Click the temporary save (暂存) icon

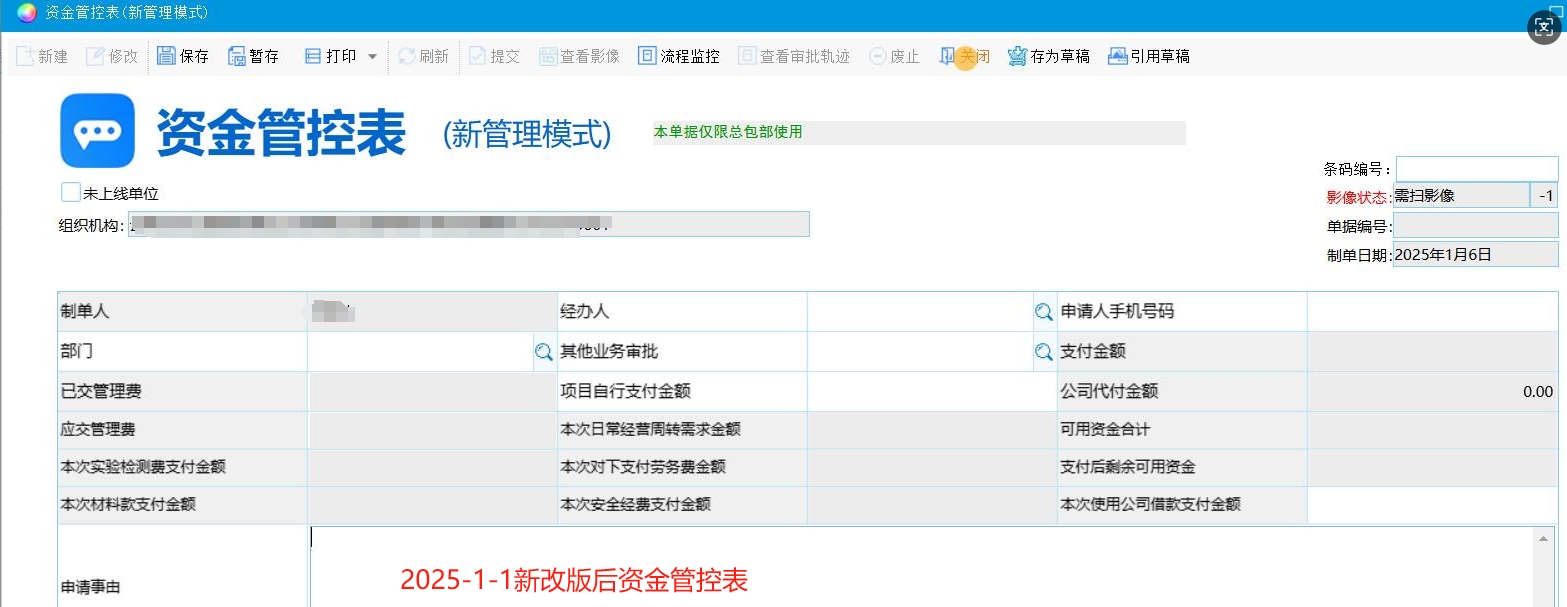point(237,56)
